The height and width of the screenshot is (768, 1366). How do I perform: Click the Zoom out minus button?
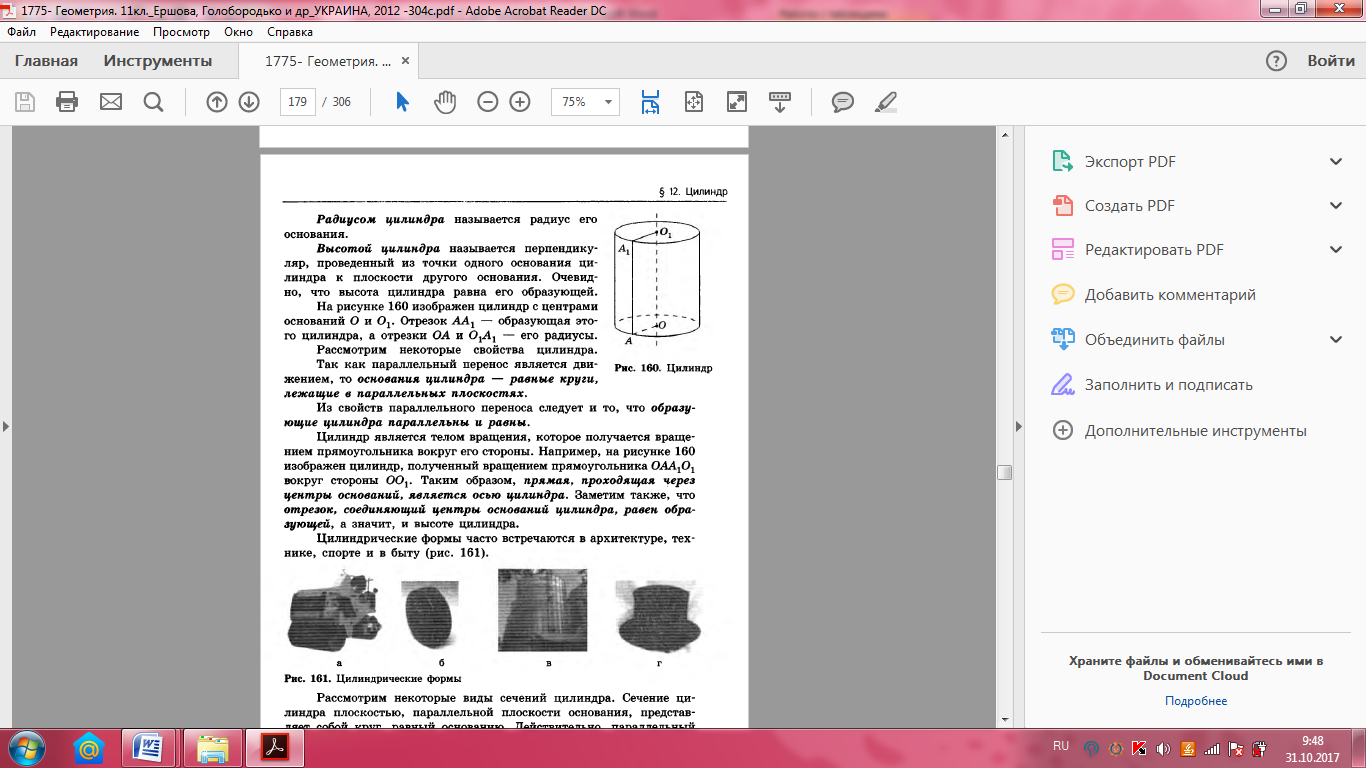[487, 102]
